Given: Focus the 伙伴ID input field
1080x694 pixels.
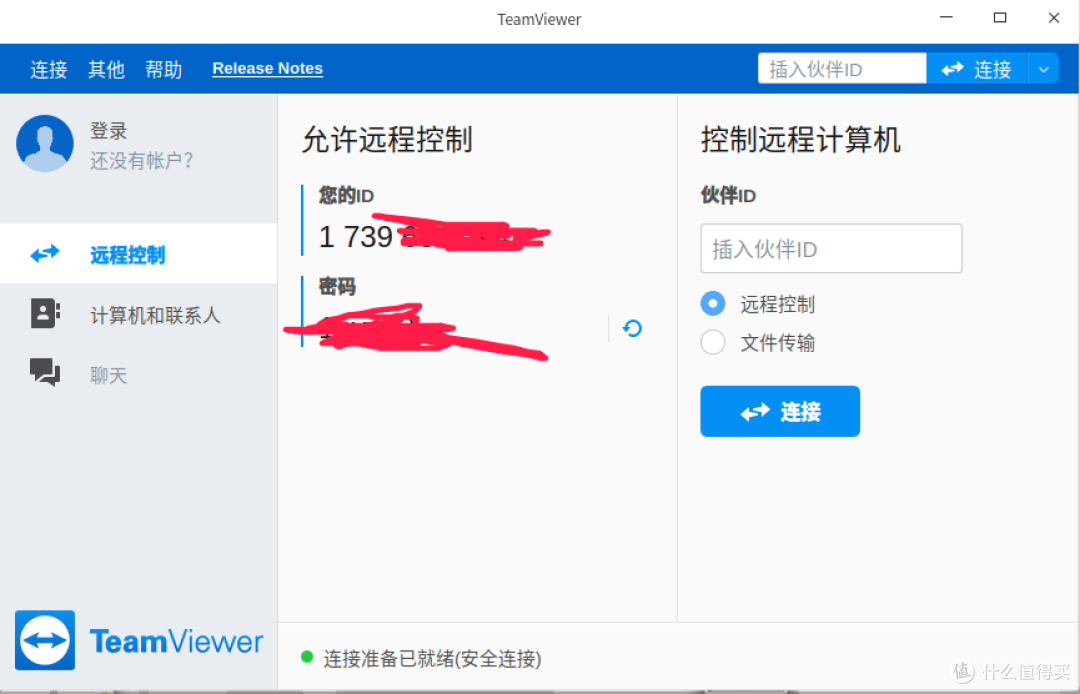Looking at the screenshot, I should pos(831,249).
